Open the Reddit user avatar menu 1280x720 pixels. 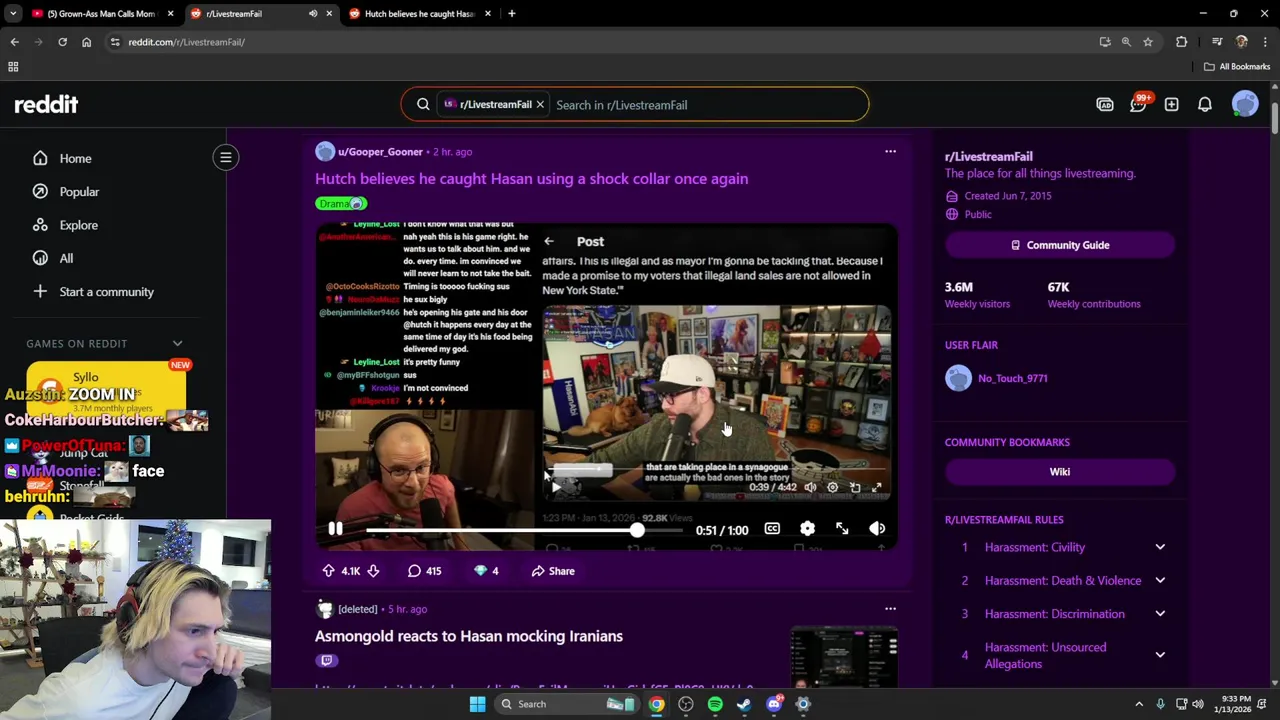point(1245,104)
